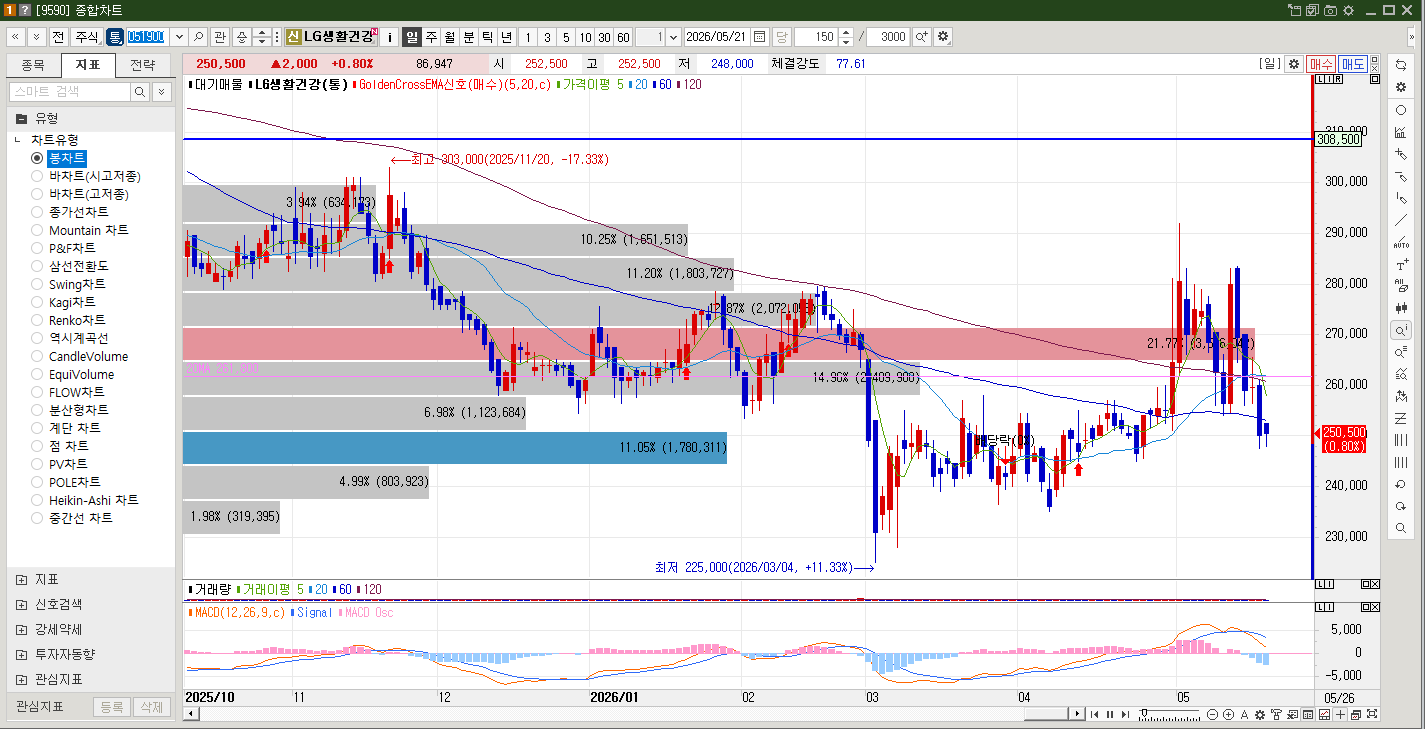This screenshot has width=1425, height=729.
Task: Pause chart playback with pause button
Action: (x=1110, y=714)
